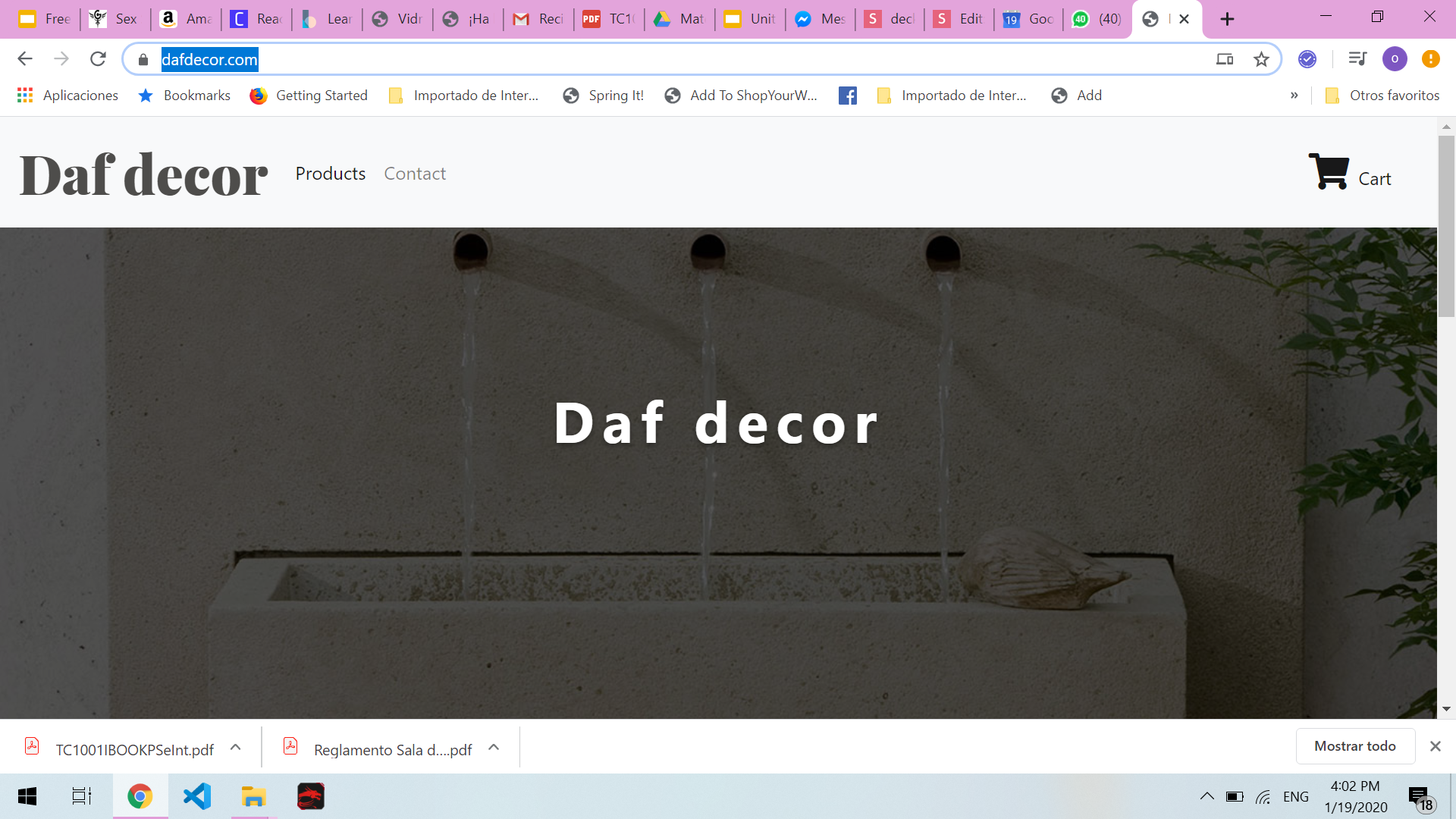Close the downloads bar
Image resolution: width=1456 pixels, height=819 pixels.
click(x=1436, y=746)
